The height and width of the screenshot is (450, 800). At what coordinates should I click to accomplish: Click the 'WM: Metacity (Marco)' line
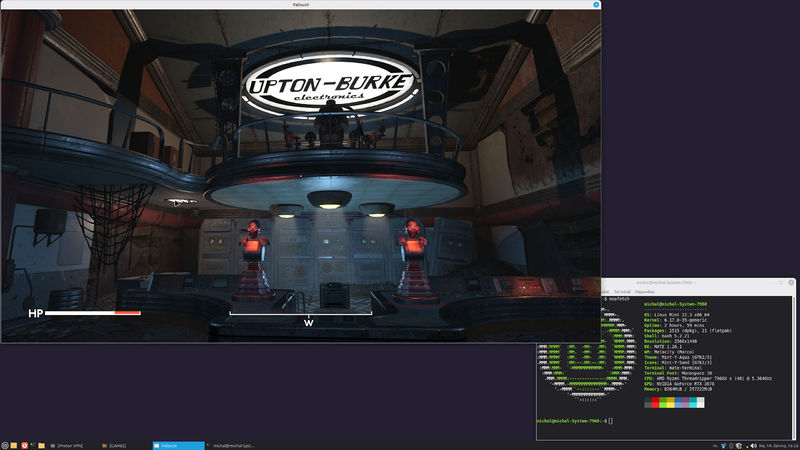click(670, 352)
